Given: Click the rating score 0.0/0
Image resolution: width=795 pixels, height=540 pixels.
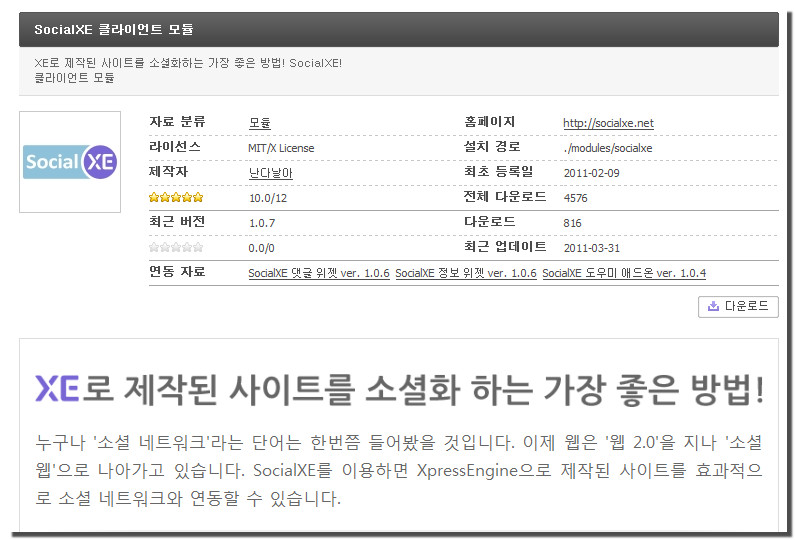Looking at the screenshot, I should coord(262,248).
